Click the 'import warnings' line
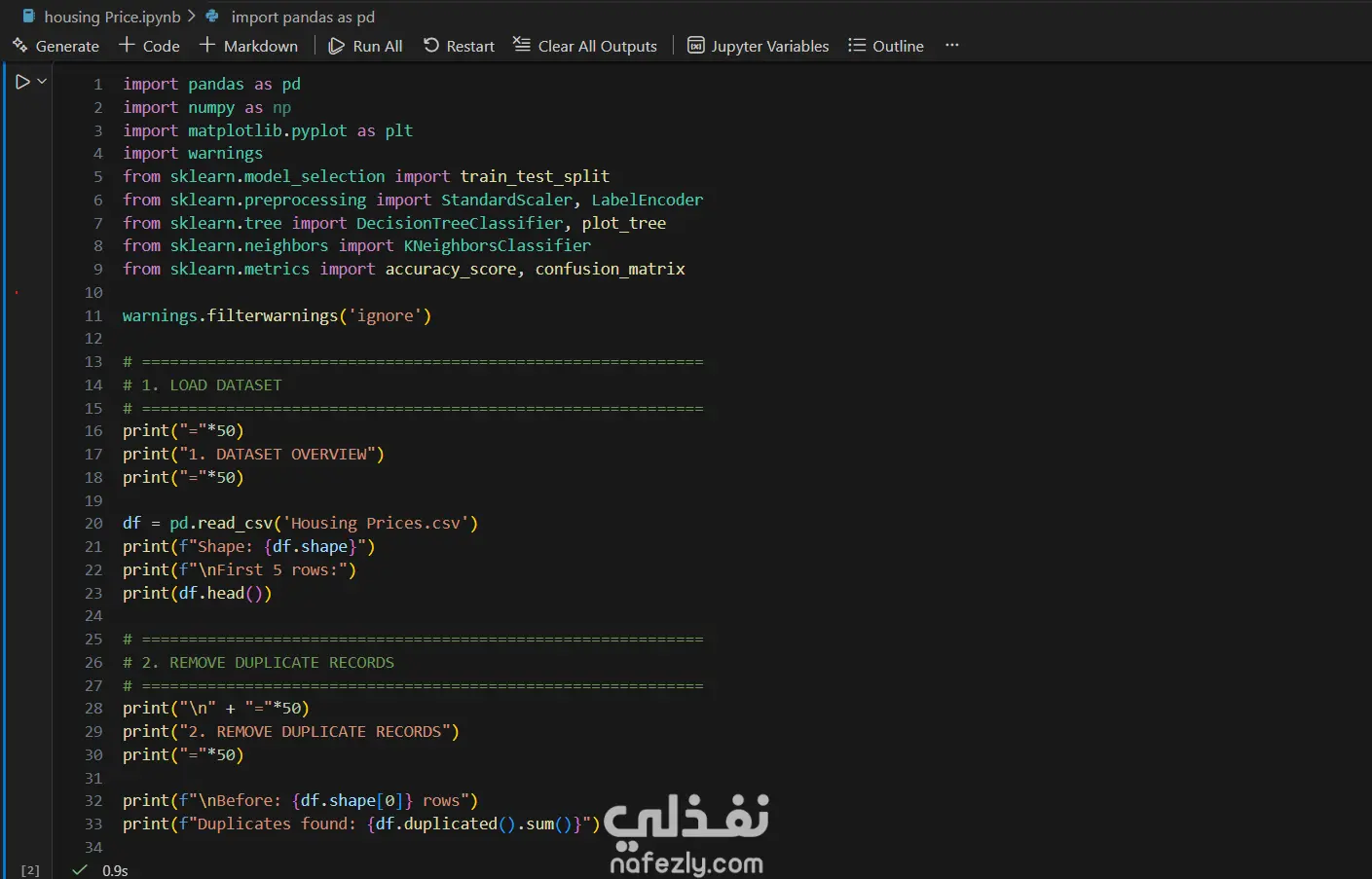The image size is (1372, 879). pos(193,153)
